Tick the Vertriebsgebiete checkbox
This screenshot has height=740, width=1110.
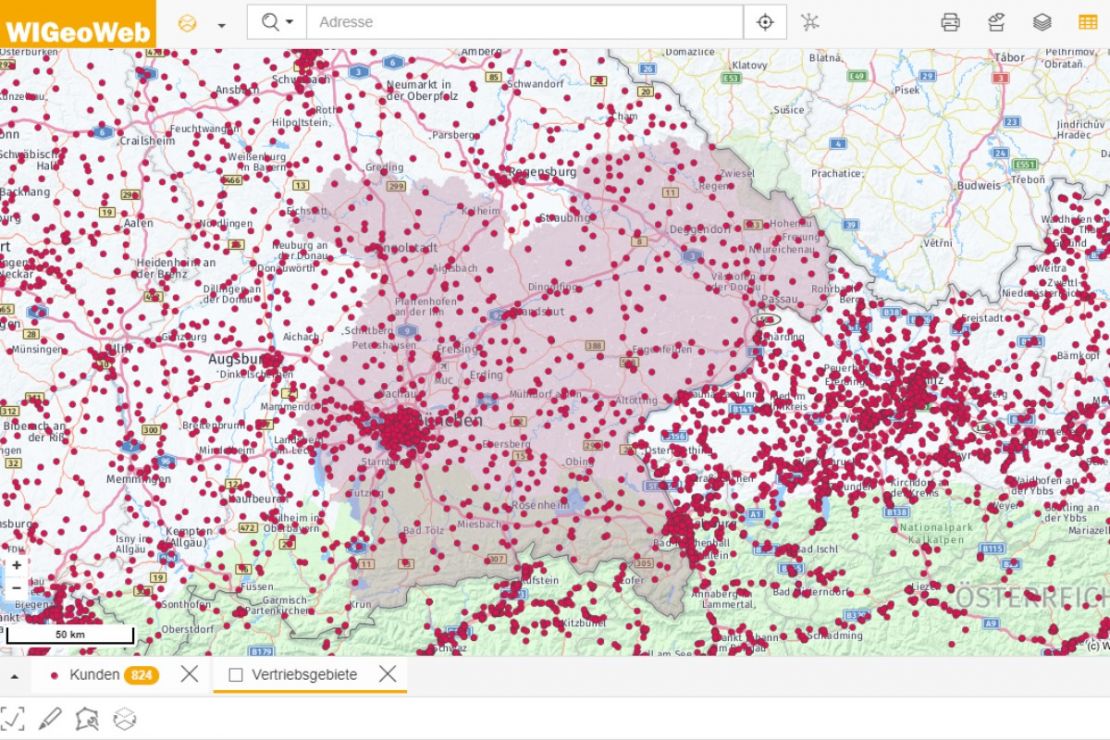pos(236,675)
